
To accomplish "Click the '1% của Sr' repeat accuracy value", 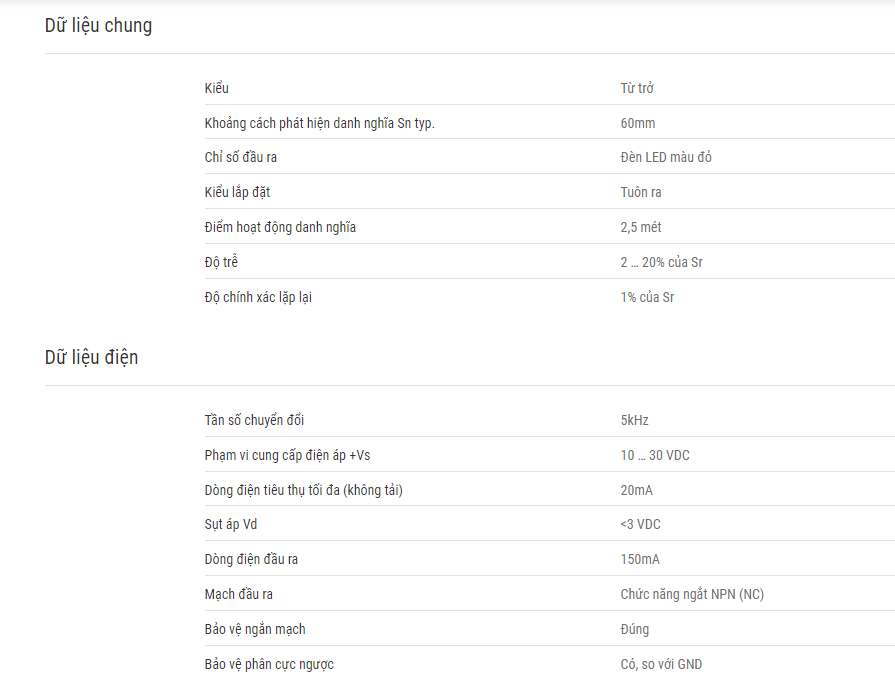I will (x=647, y=297).
